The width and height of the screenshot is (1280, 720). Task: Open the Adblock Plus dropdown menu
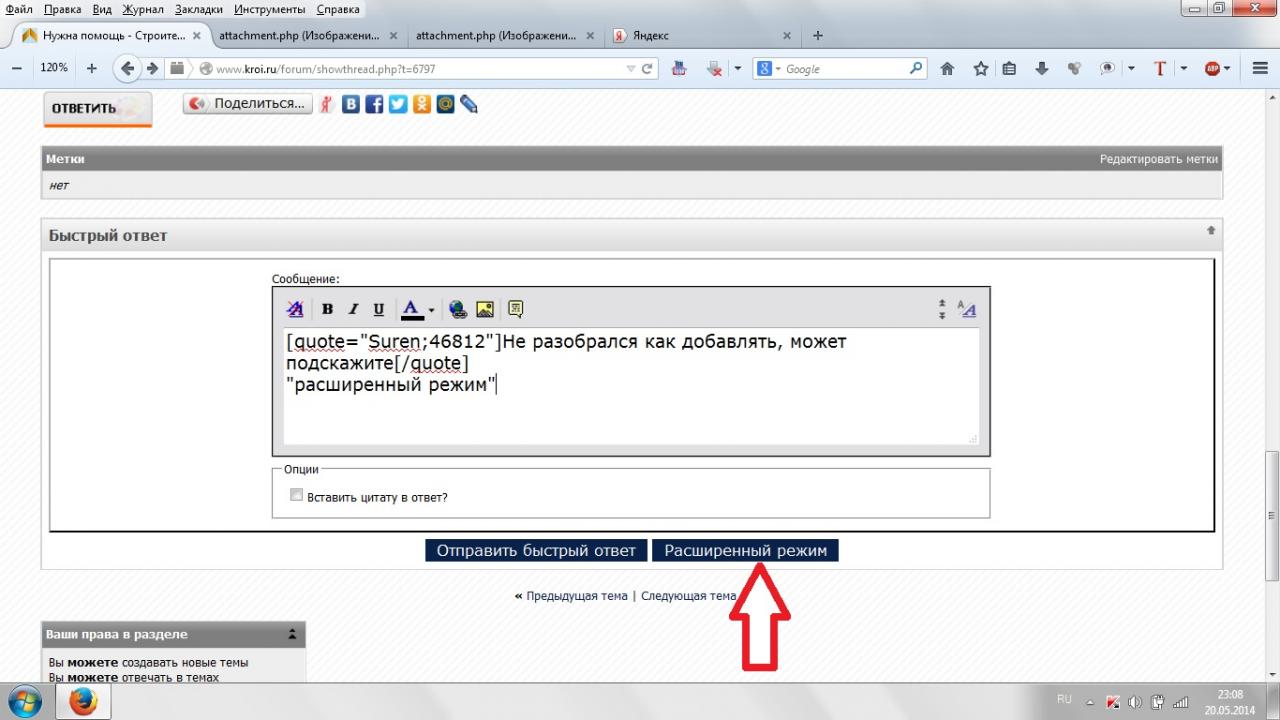pyautogui.click(x=1227, y=69)
